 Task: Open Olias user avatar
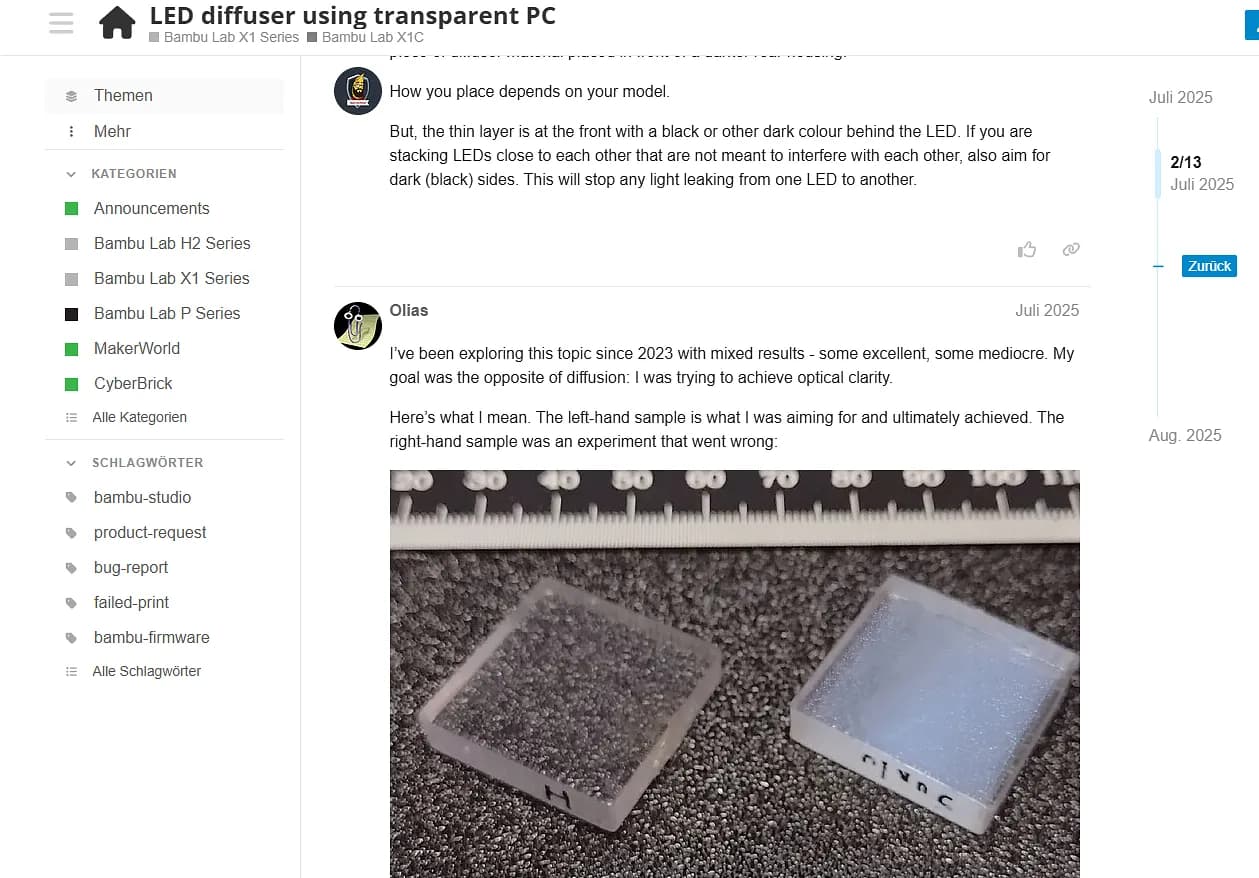358,326
